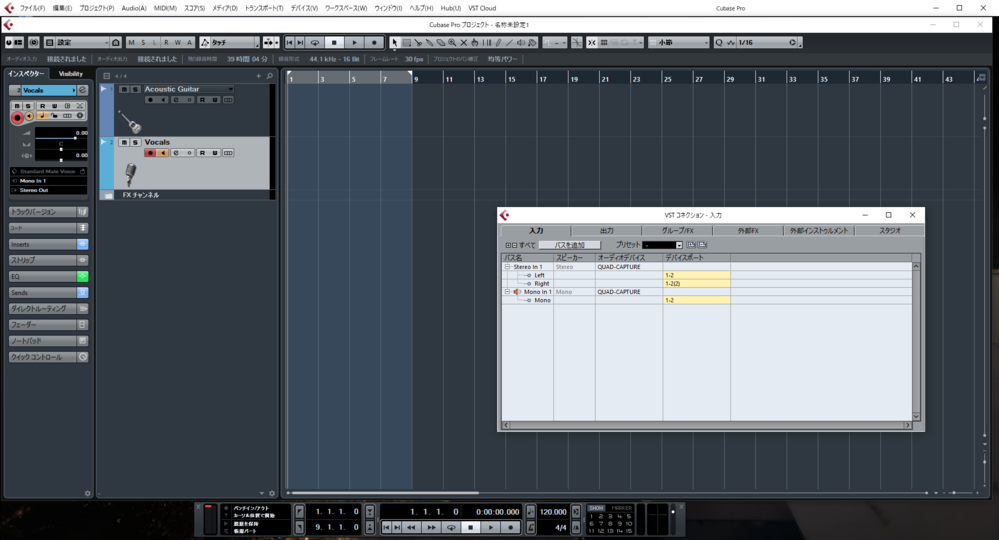
Task: Click the Add Track plus icon
Action: click(259, 76)
